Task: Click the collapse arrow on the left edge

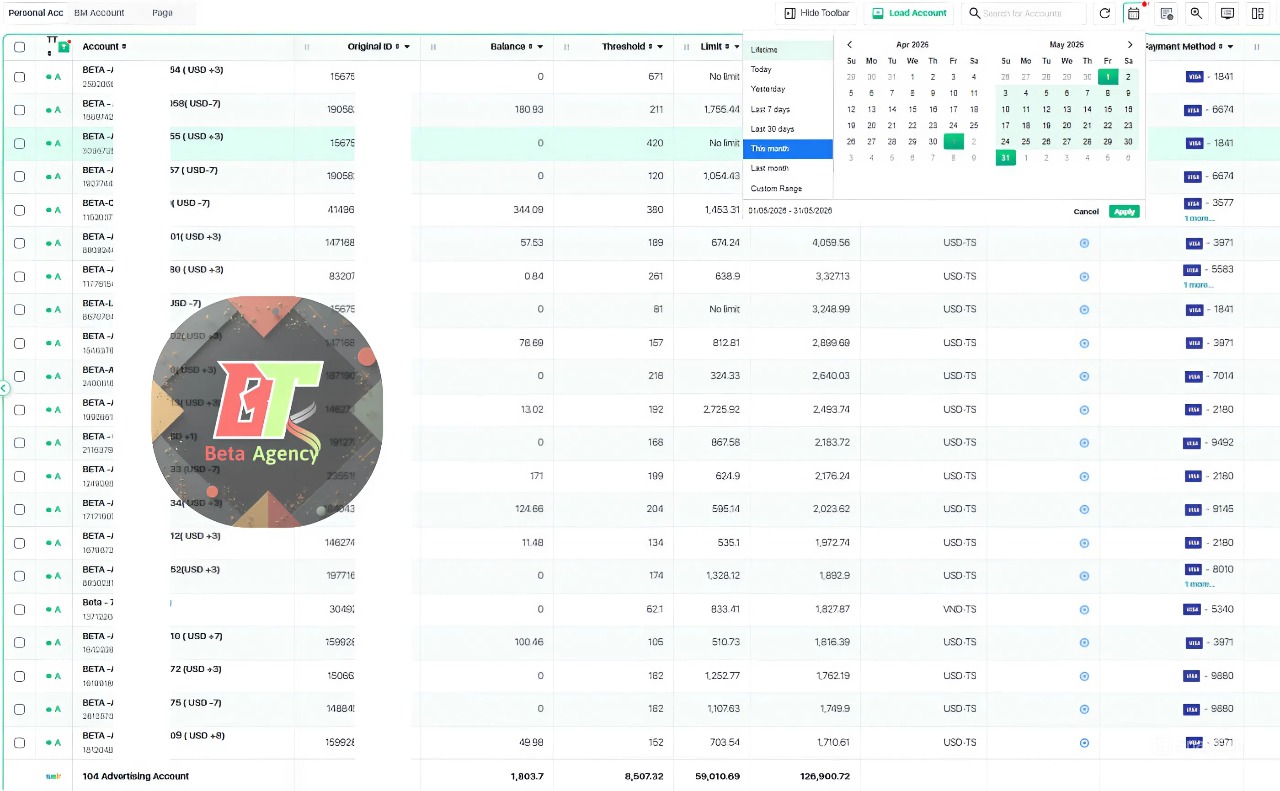Action: (x=4, y=387)
